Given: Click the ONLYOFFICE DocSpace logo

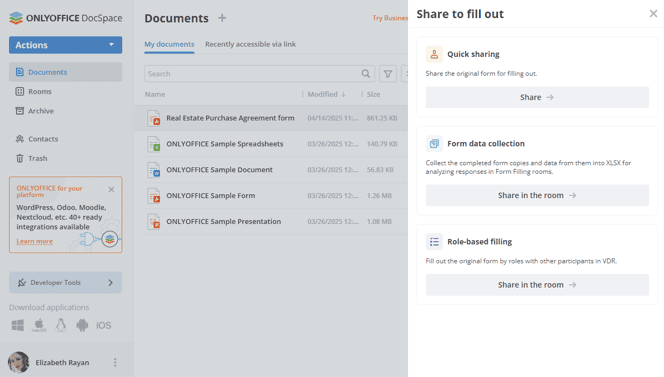Looking at the screenshot, I should (66, 18).
